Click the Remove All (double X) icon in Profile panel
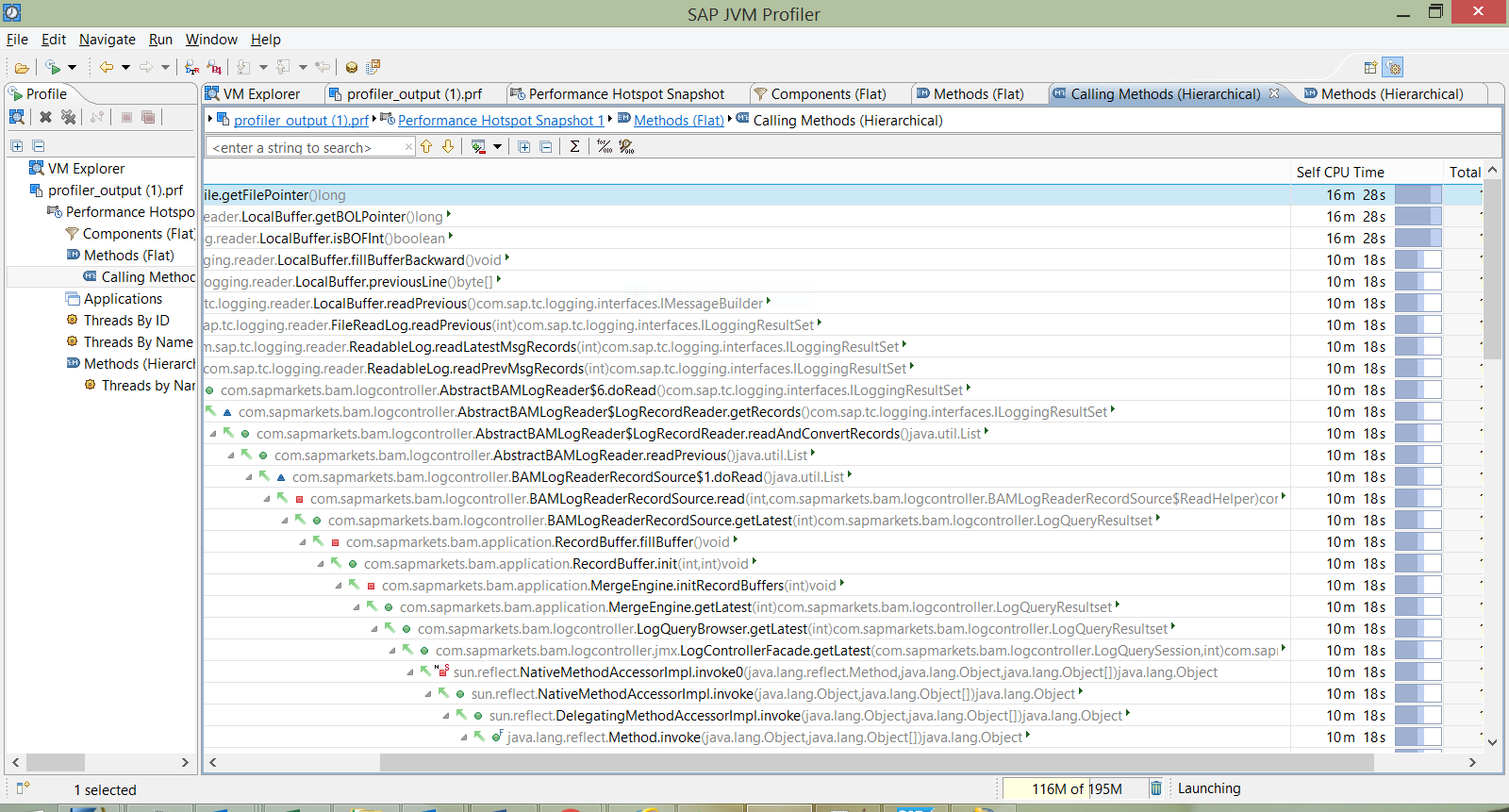1509x812 pixels. [x=68, y=117]
